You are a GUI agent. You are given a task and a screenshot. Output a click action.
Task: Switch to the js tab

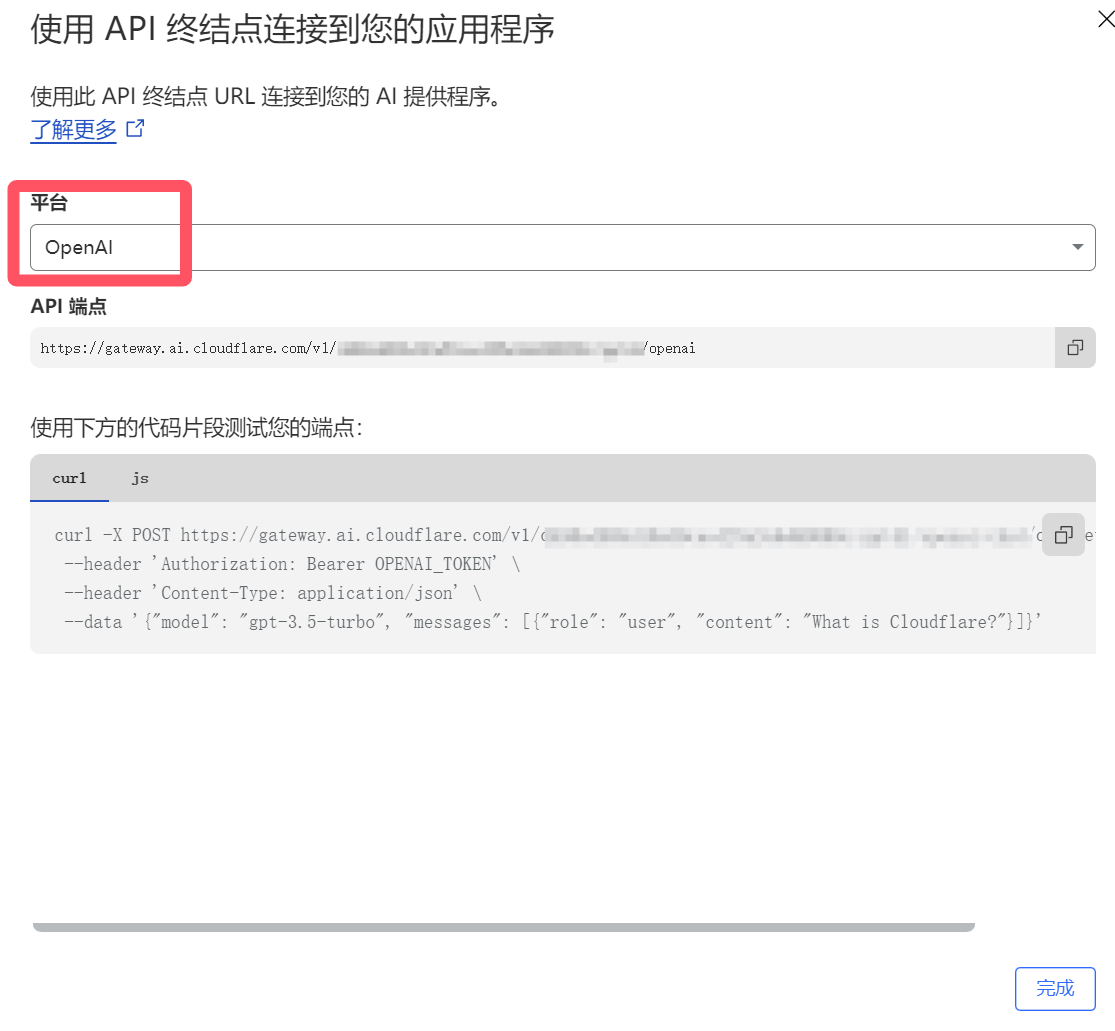click(x=139, y=478)
